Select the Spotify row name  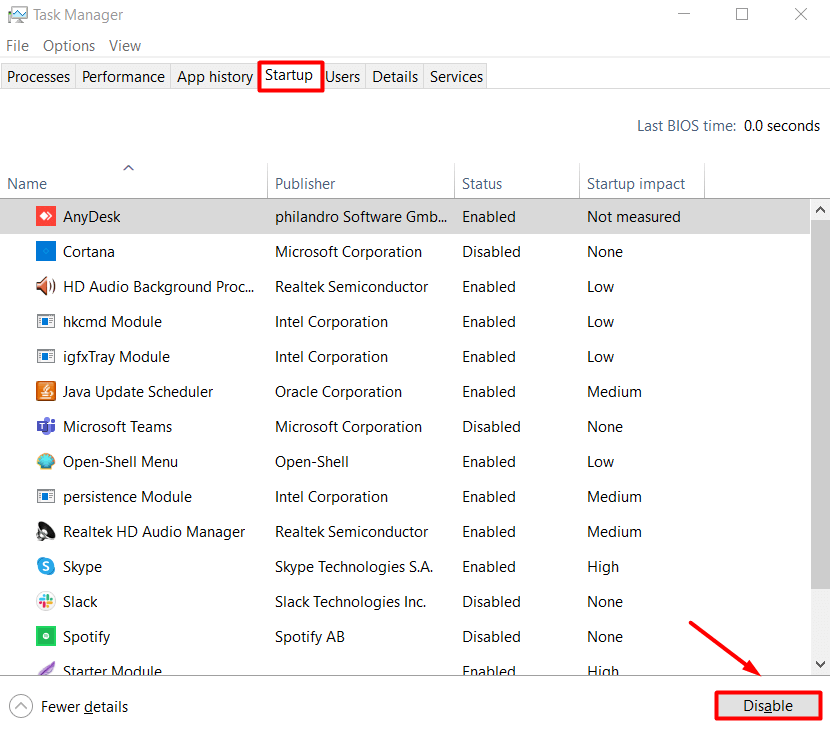coord(86,636)
